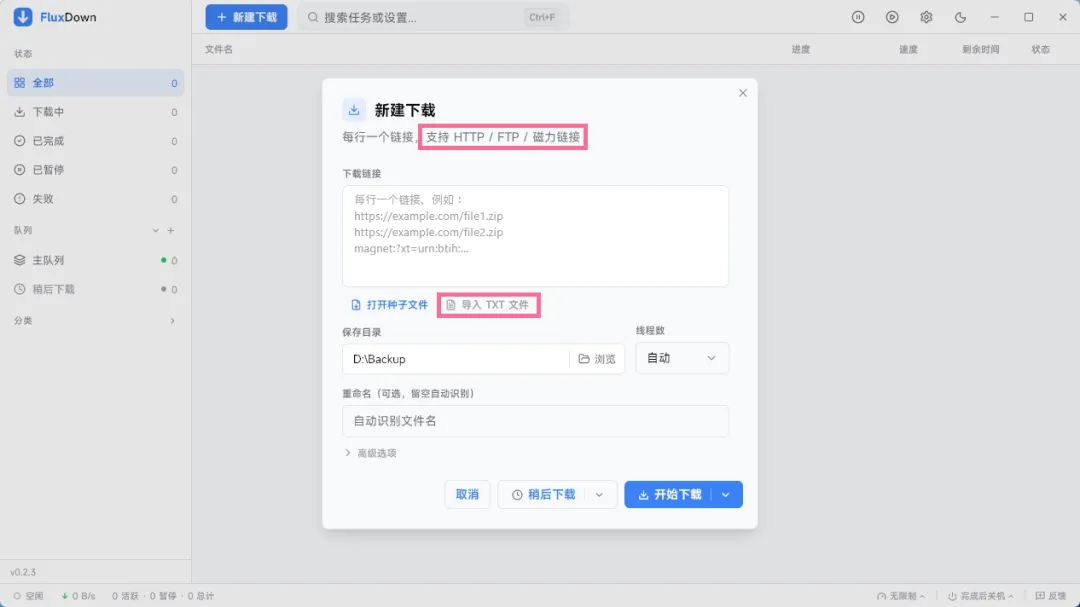Open settings with the gear icon
Image resolution: width=1080 pixels, height=607 pixels.
tap(926, 17)
